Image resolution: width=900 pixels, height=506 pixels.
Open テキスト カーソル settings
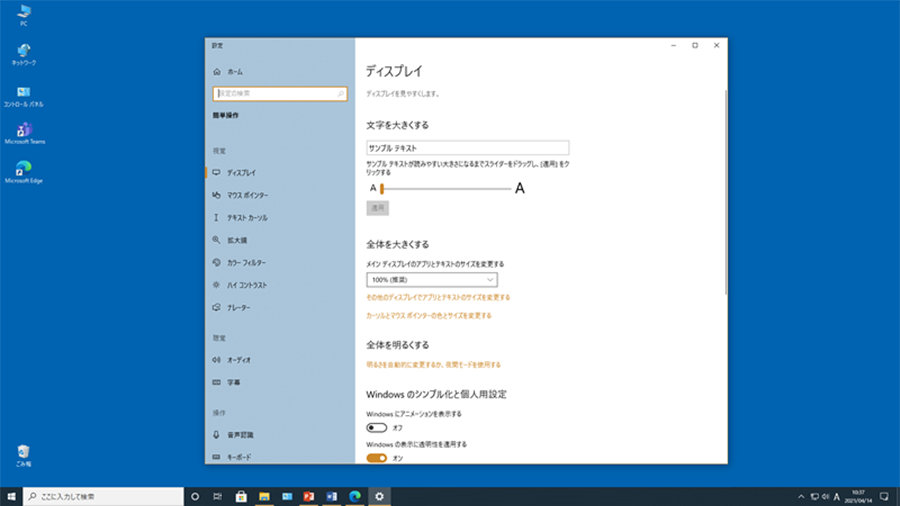click(246, 217)
